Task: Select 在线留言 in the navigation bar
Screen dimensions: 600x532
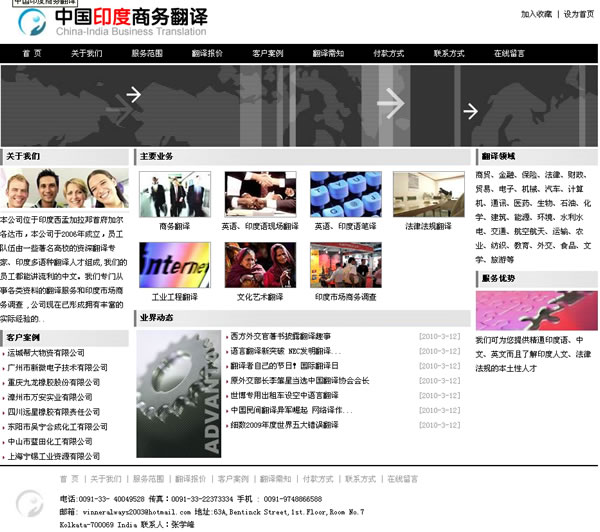Action: (509, 53)
